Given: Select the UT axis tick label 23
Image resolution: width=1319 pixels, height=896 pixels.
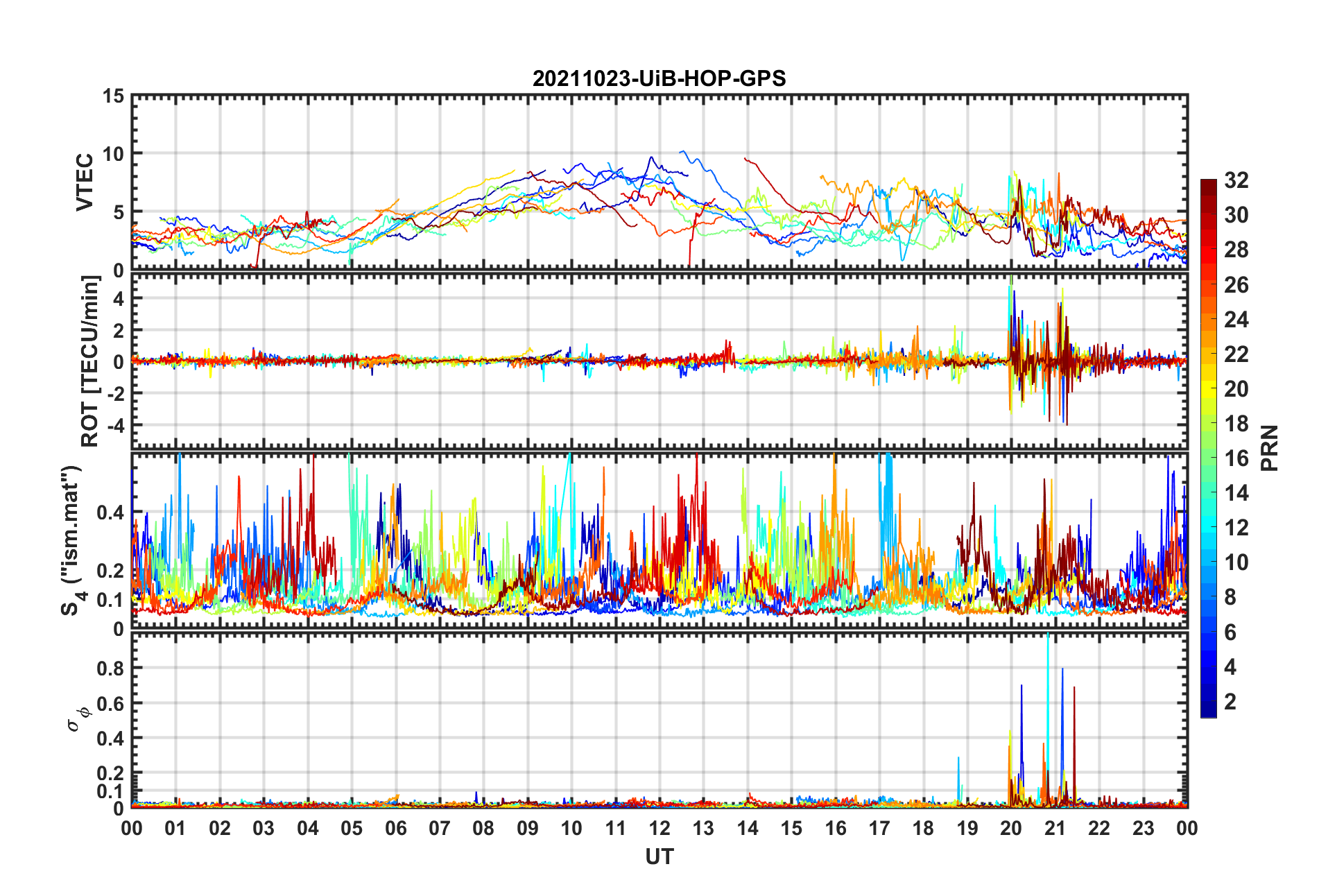Looking at the screenshot, I should (1144, 828).
